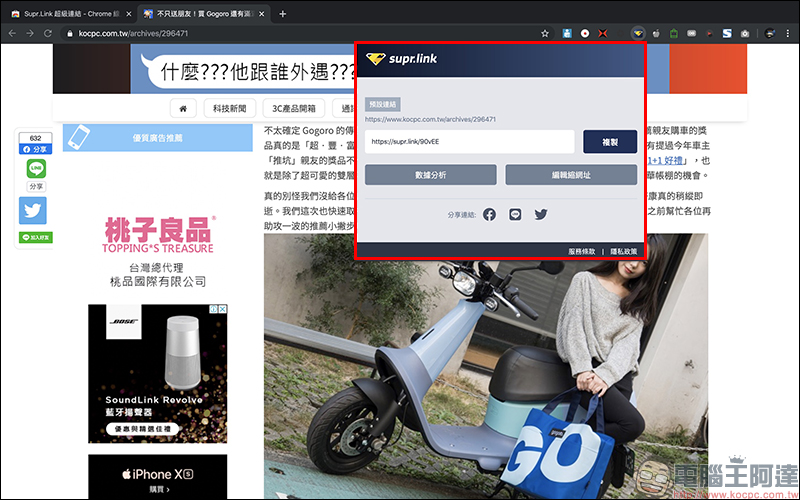Click the 預設連結 label
The height and width of the screenshot is (500, 800).
(x=383, y=105)
